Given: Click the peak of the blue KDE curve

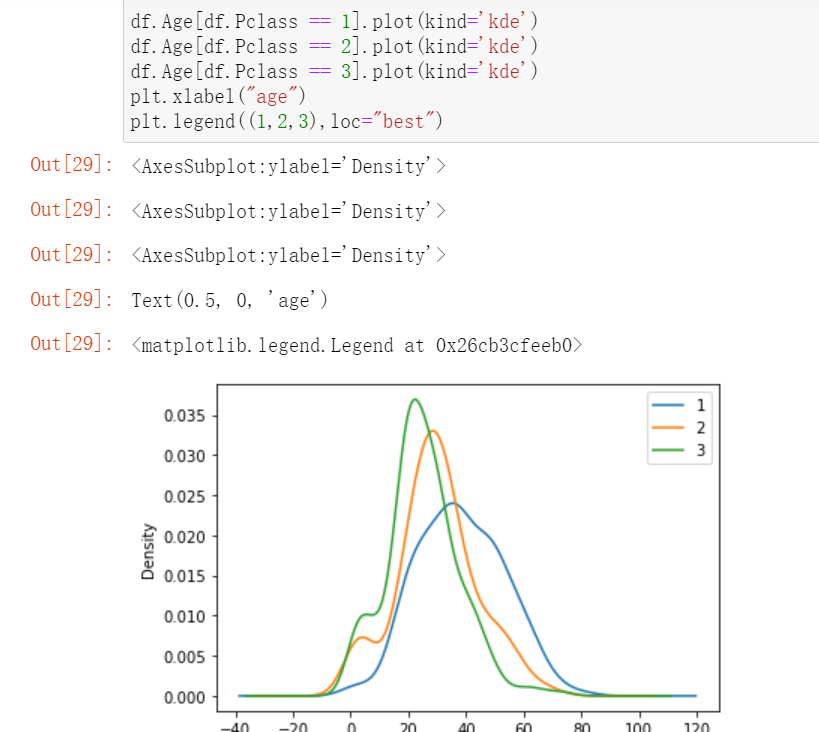Looking at the screenshot, I should tap(453, 504).
